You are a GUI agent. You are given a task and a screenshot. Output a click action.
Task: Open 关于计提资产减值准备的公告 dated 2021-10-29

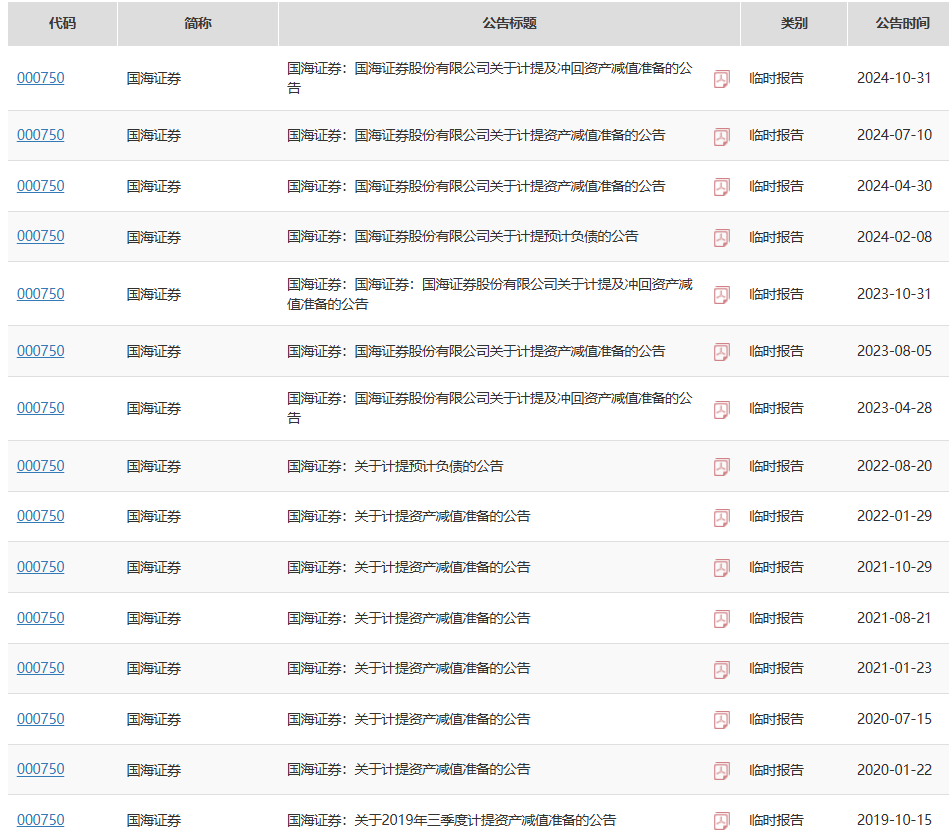point(409,567)
